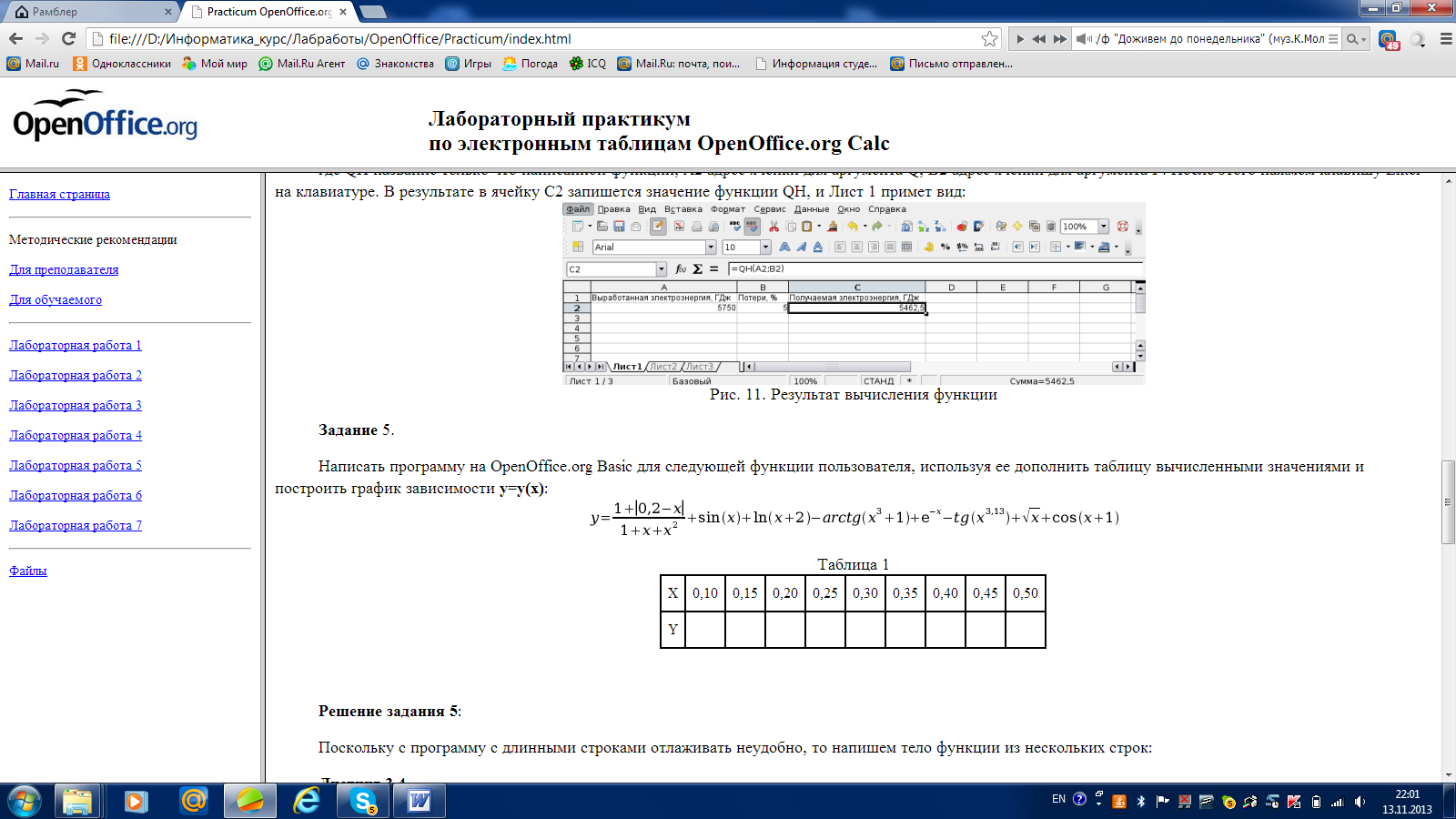
Task: Open Лабораторная работа 2
Action: click(x=76, y=375)
